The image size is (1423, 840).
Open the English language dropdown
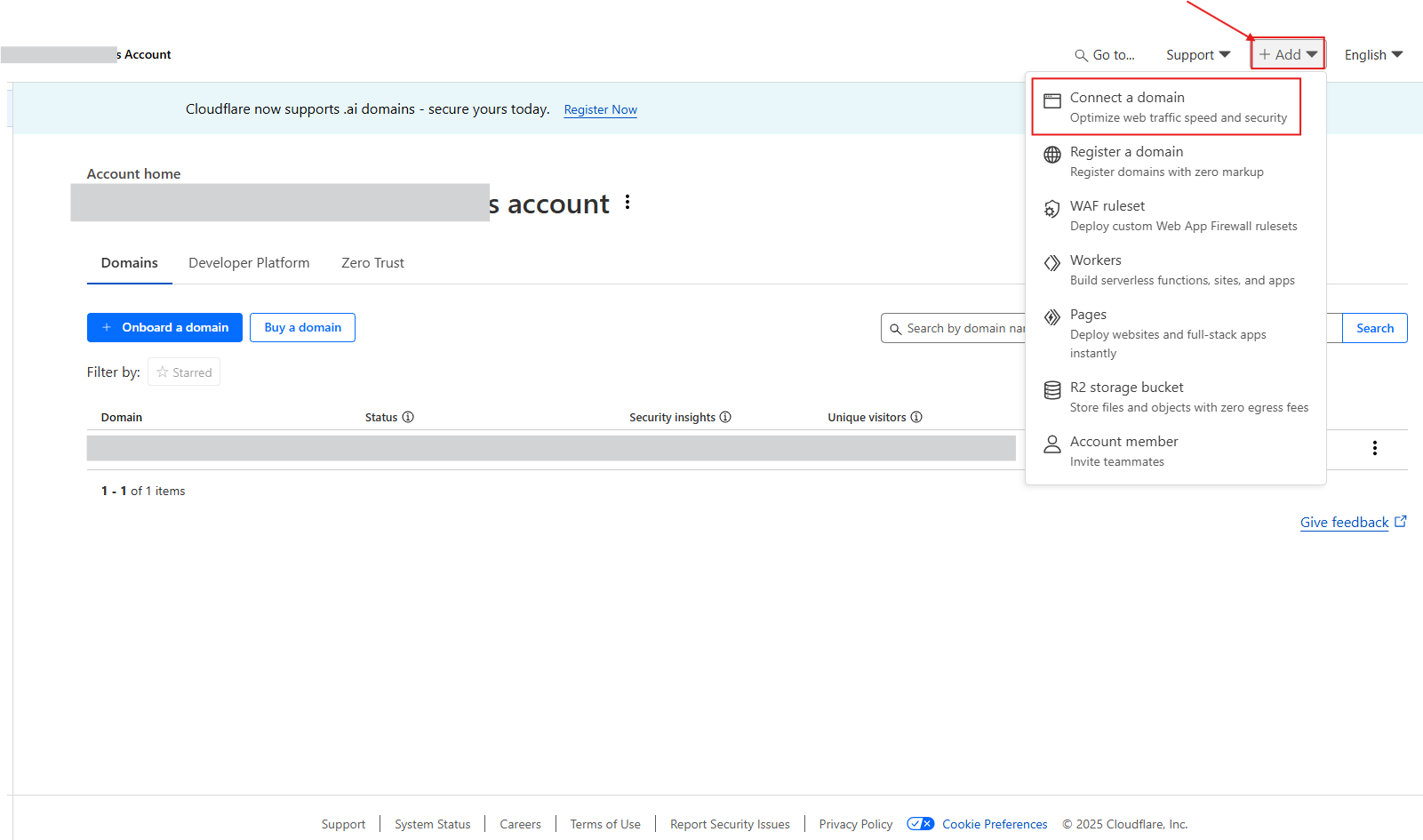coord(1373,55)
